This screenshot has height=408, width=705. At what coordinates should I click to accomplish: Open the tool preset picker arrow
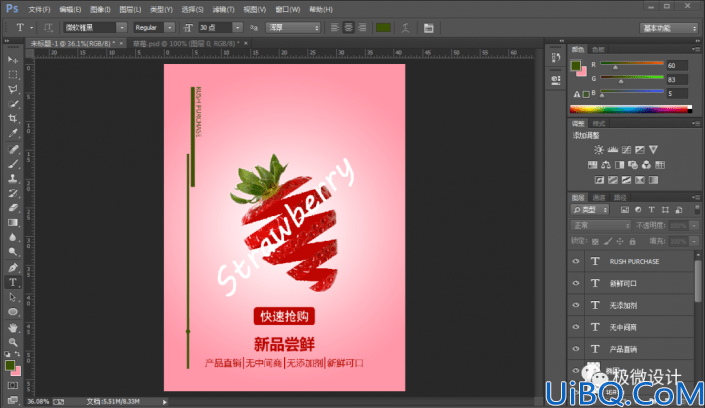point(31,28)
